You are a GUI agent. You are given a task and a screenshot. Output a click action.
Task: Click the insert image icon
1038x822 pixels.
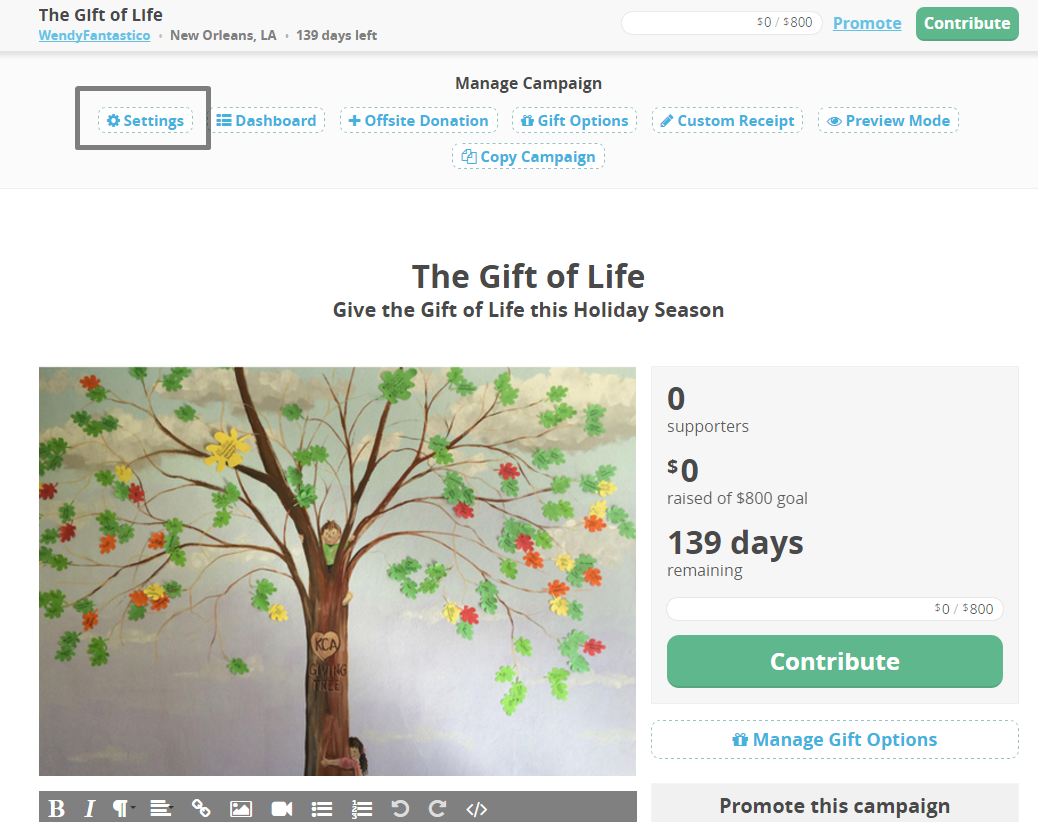click(241, 808)
